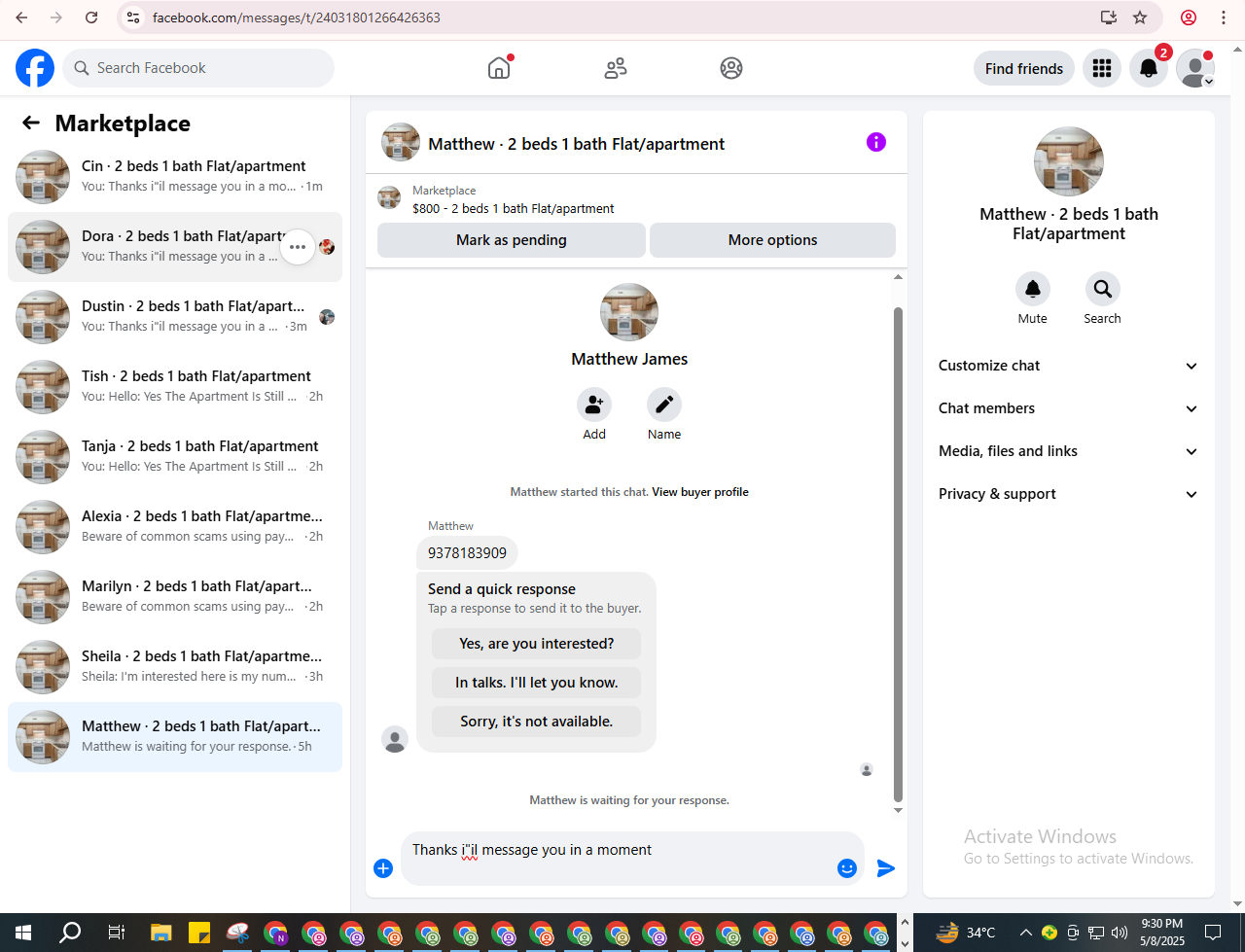This screenshot has height=952, width=1245.
Task: Go to Facebook home via logo
Action: [x=35, y=68]
